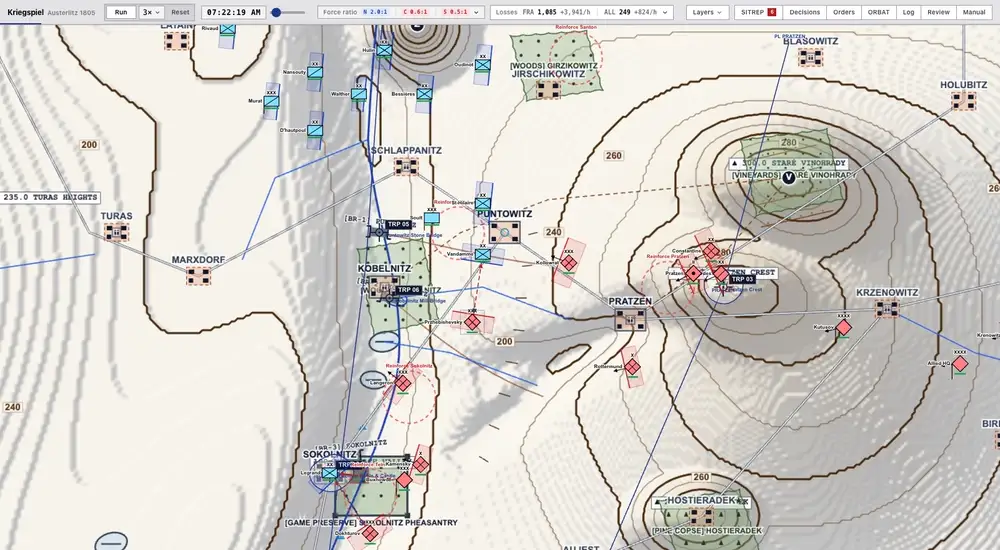The height and width of the screenshot is (550, 1000).
Task: Click the Schlappanitz village marker
Action: (x=406, y=167)
